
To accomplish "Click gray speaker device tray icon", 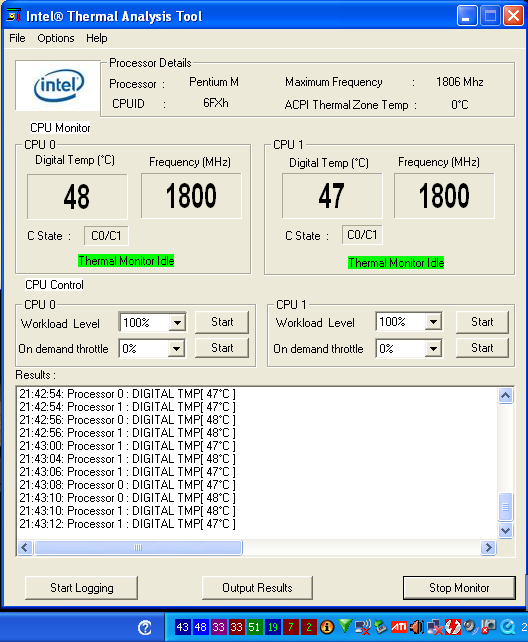I will (470, 627).
